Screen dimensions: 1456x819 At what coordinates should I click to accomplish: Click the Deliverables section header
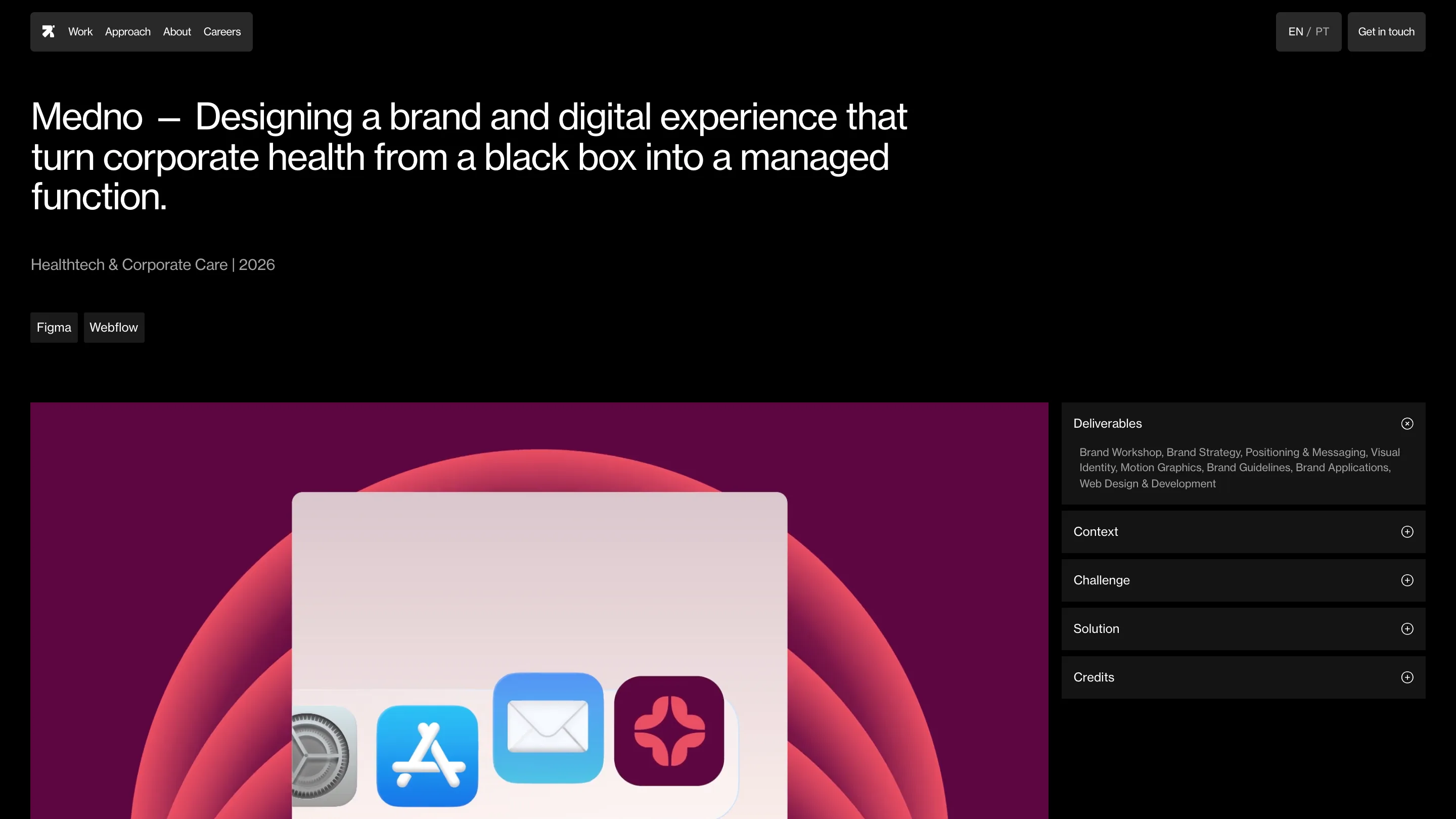(x=1243, y=423)
